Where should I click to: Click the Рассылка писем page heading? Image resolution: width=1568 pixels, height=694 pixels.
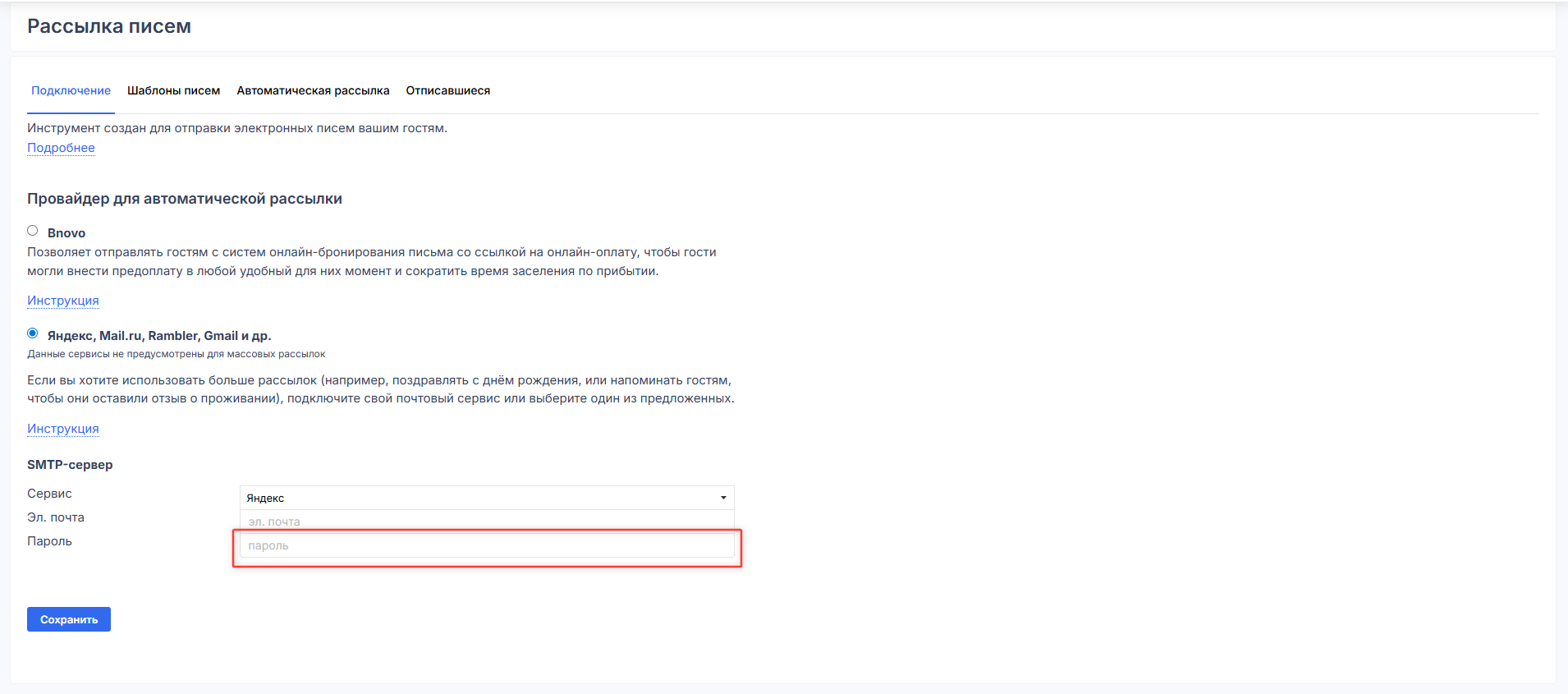point(109,26)
